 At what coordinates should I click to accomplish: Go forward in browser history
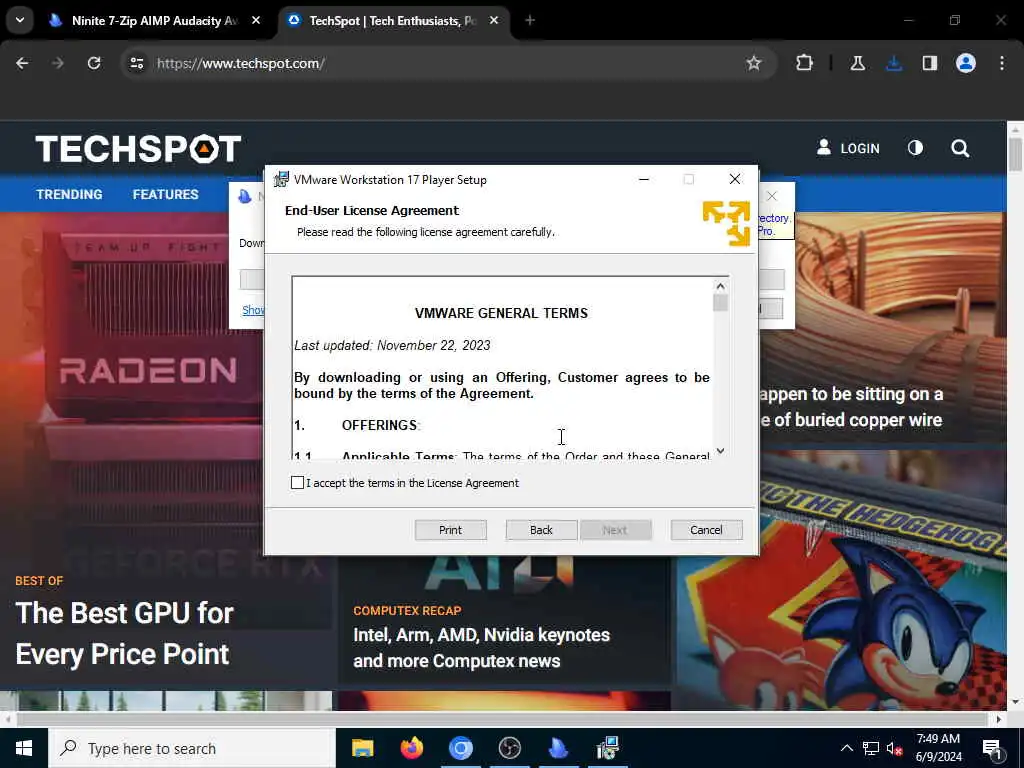(58, 63)
